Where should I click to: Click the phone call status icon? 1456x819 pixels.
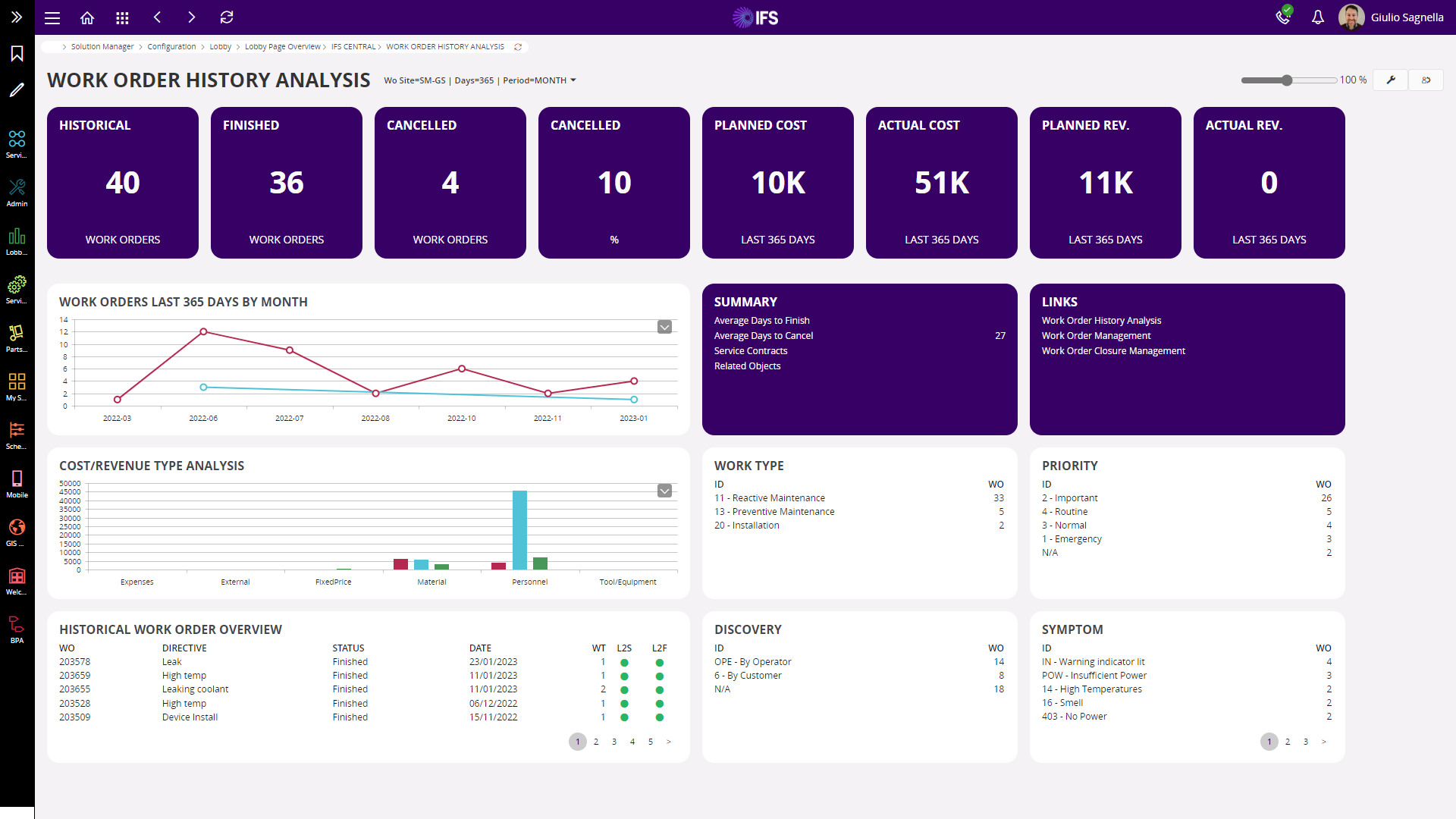[1283, 16]
